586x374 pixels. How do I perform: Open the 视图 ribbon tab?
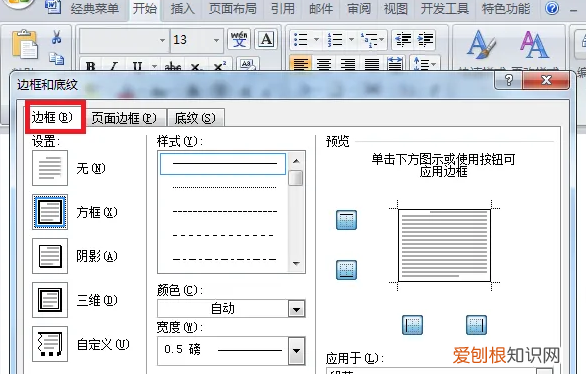[x=395, y=9]
